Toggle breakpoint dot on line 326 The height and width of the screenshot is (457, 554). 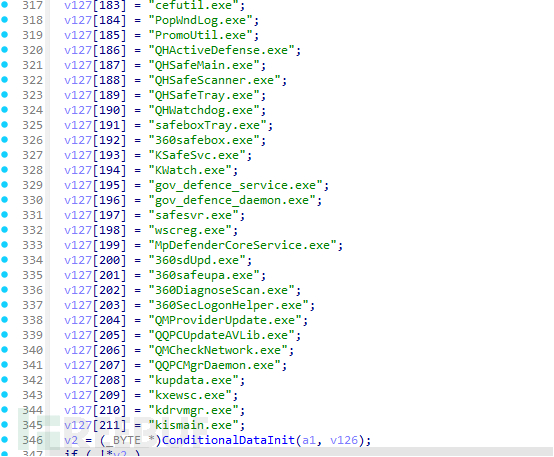[5, 140]
